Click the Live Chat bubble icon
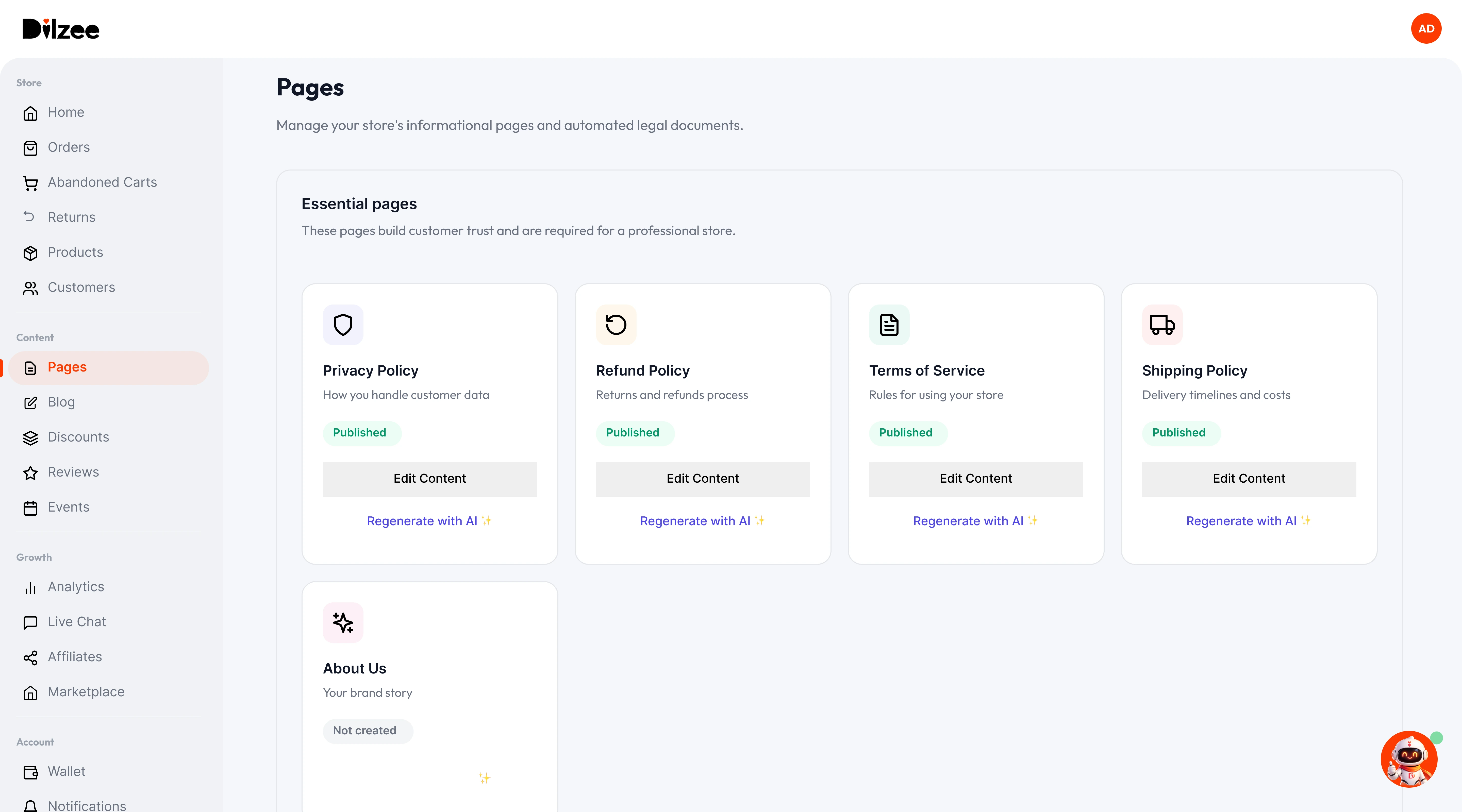1462x812 pixels. tap(30, 622)
